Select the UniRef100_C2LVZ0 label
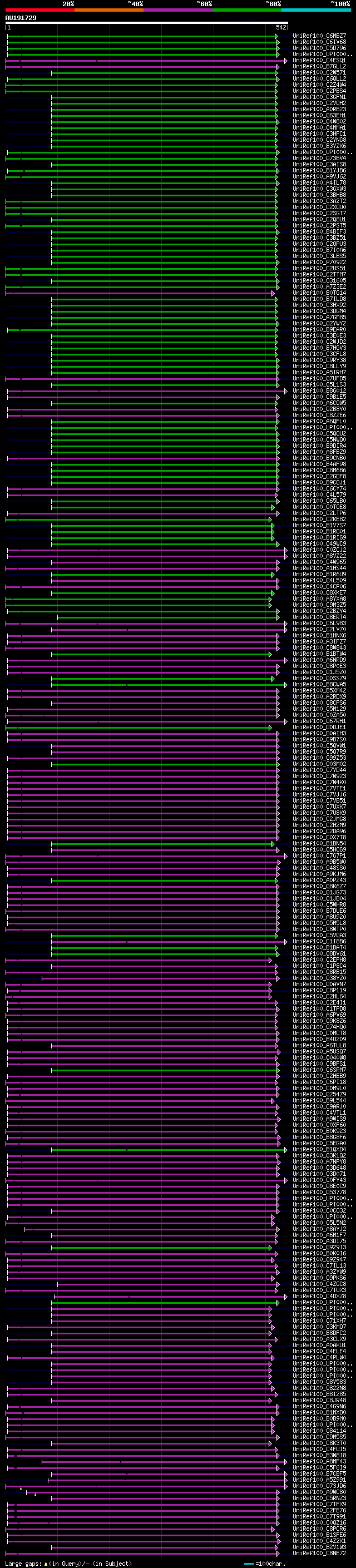This screenshot has width=356, height=1568. point(319,630)
